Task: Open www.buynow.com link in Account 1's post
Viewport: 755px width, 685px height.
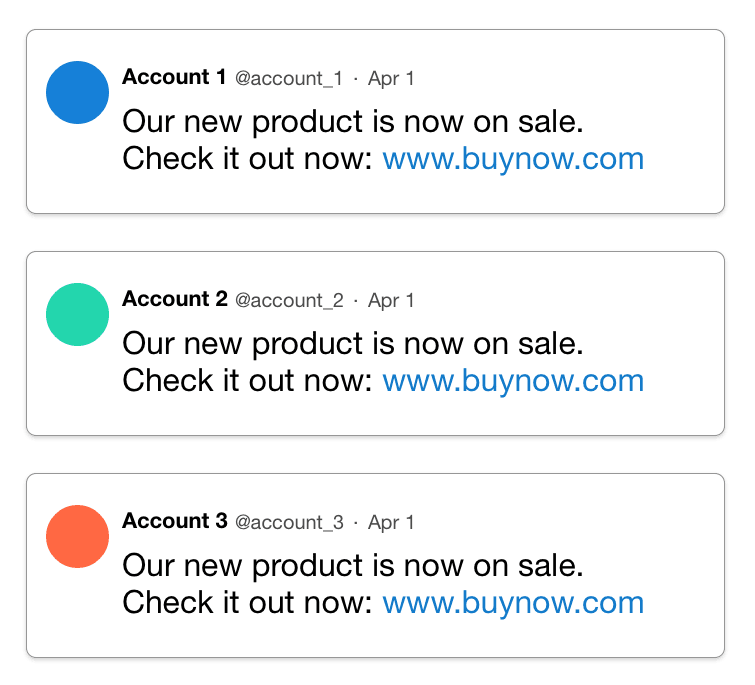Action: [x=513, y=159]
